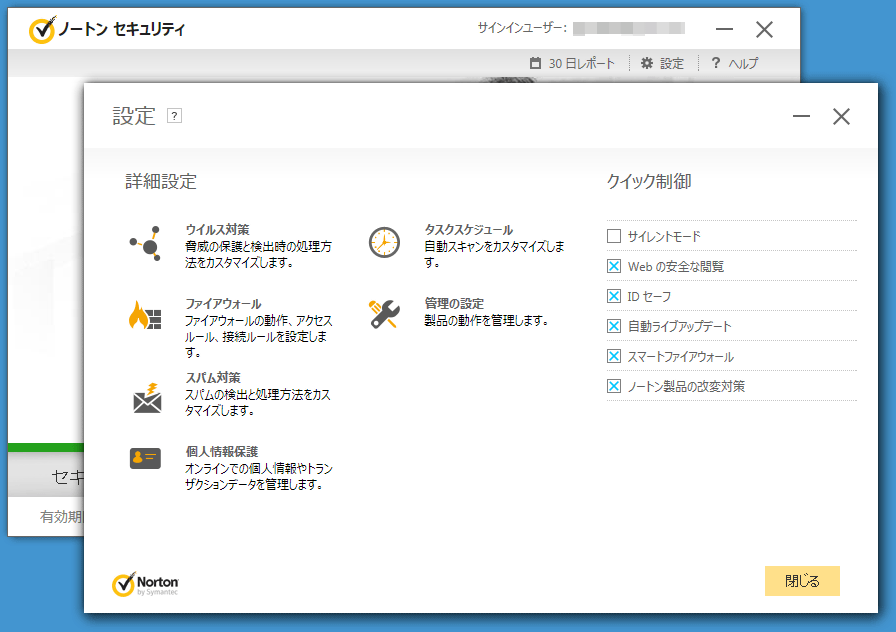Open the スパム対策 link
The image size is (896, 632).
[213, 378]
